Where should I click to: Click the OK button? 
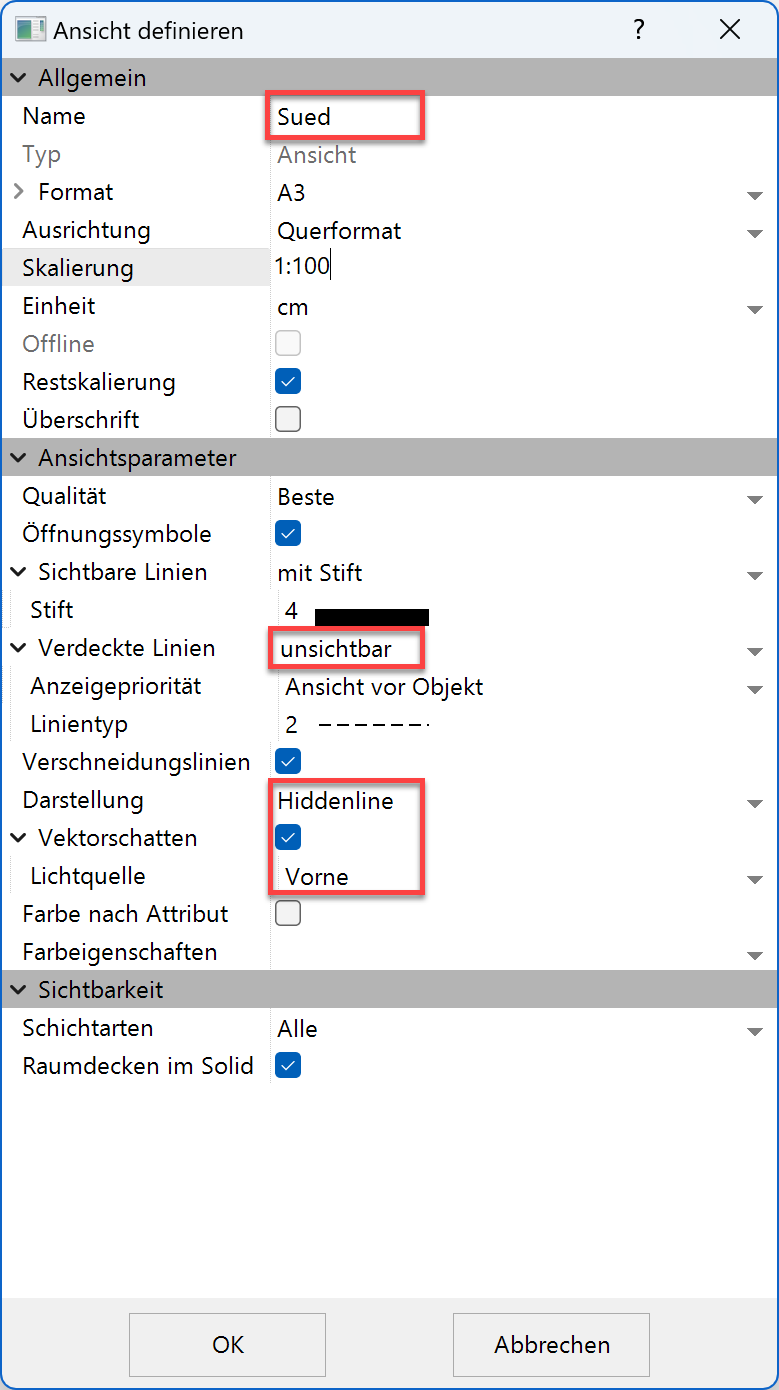(228, 1345)
